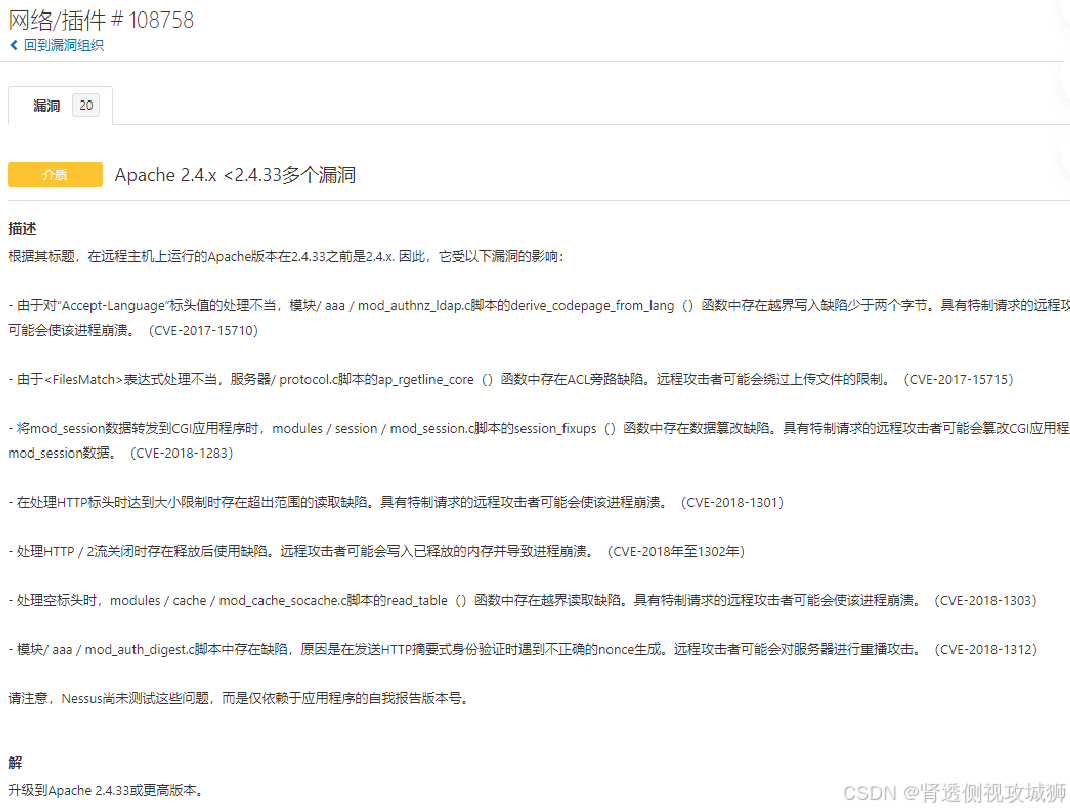Click the line 升级到Apache 2.4.33或更高版本
The image size is (1070, 810).
point(106,790)
